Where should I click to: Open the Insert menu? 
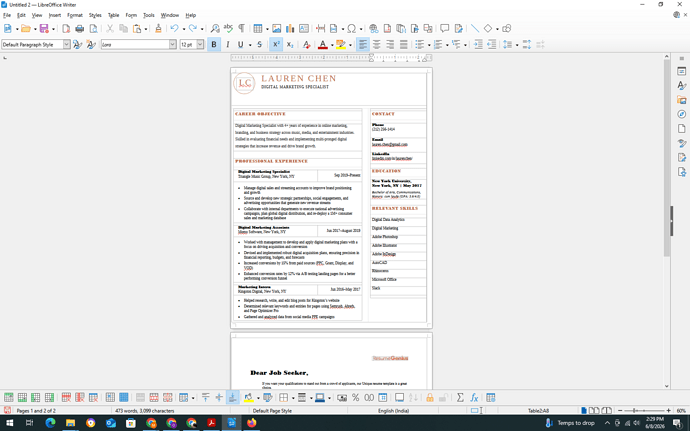tap(55, 15)
